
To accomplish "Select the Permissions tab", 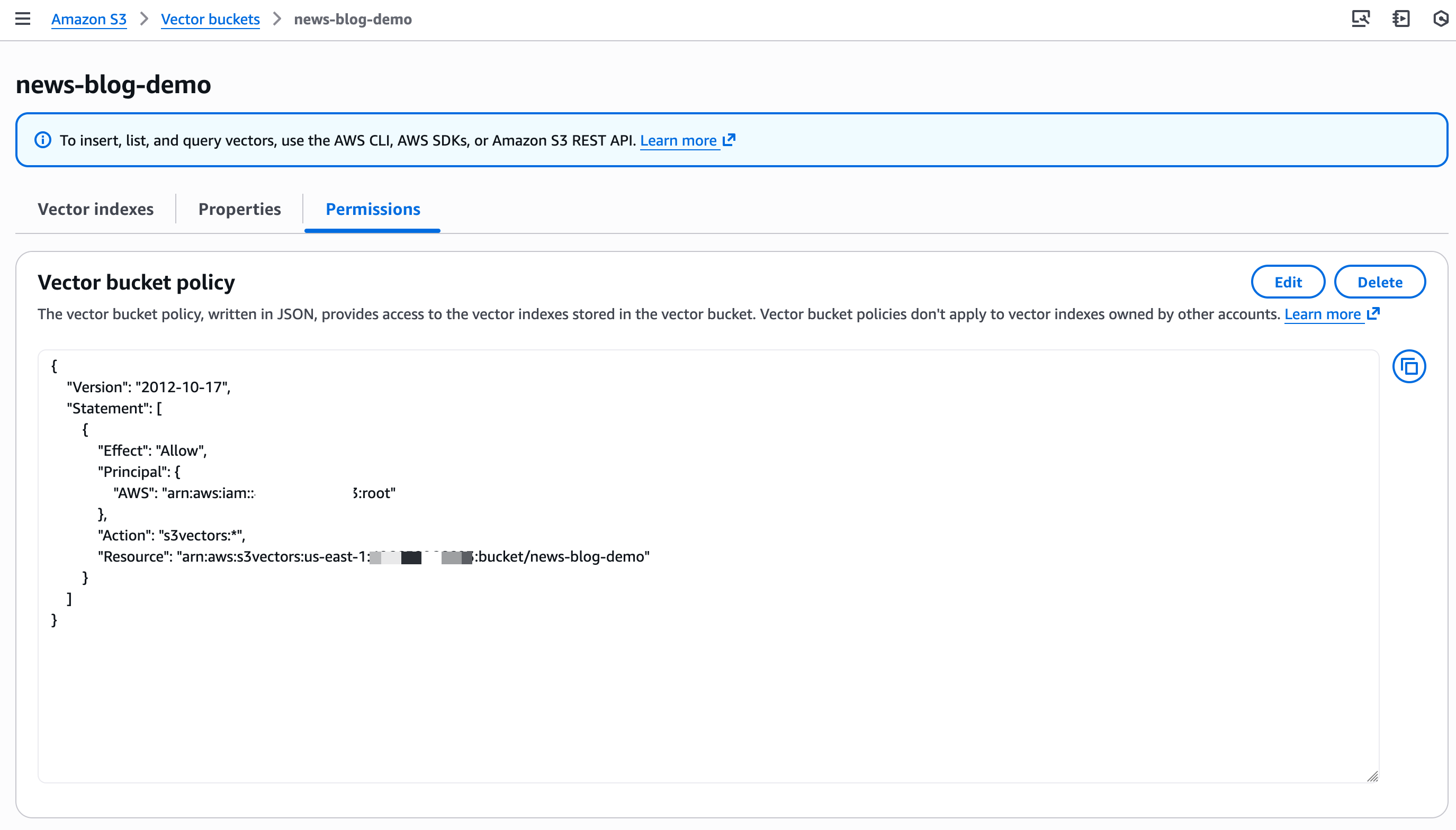I will pos(373,209).
